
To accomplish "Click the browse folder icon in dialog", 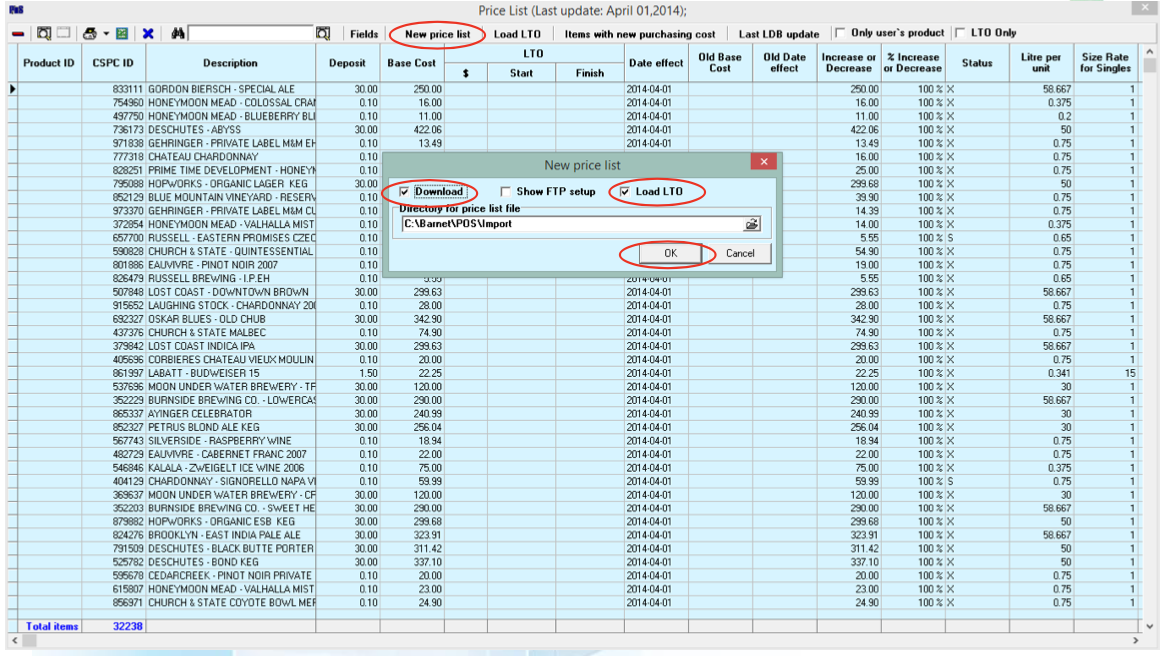I will [x=752, y=224].
